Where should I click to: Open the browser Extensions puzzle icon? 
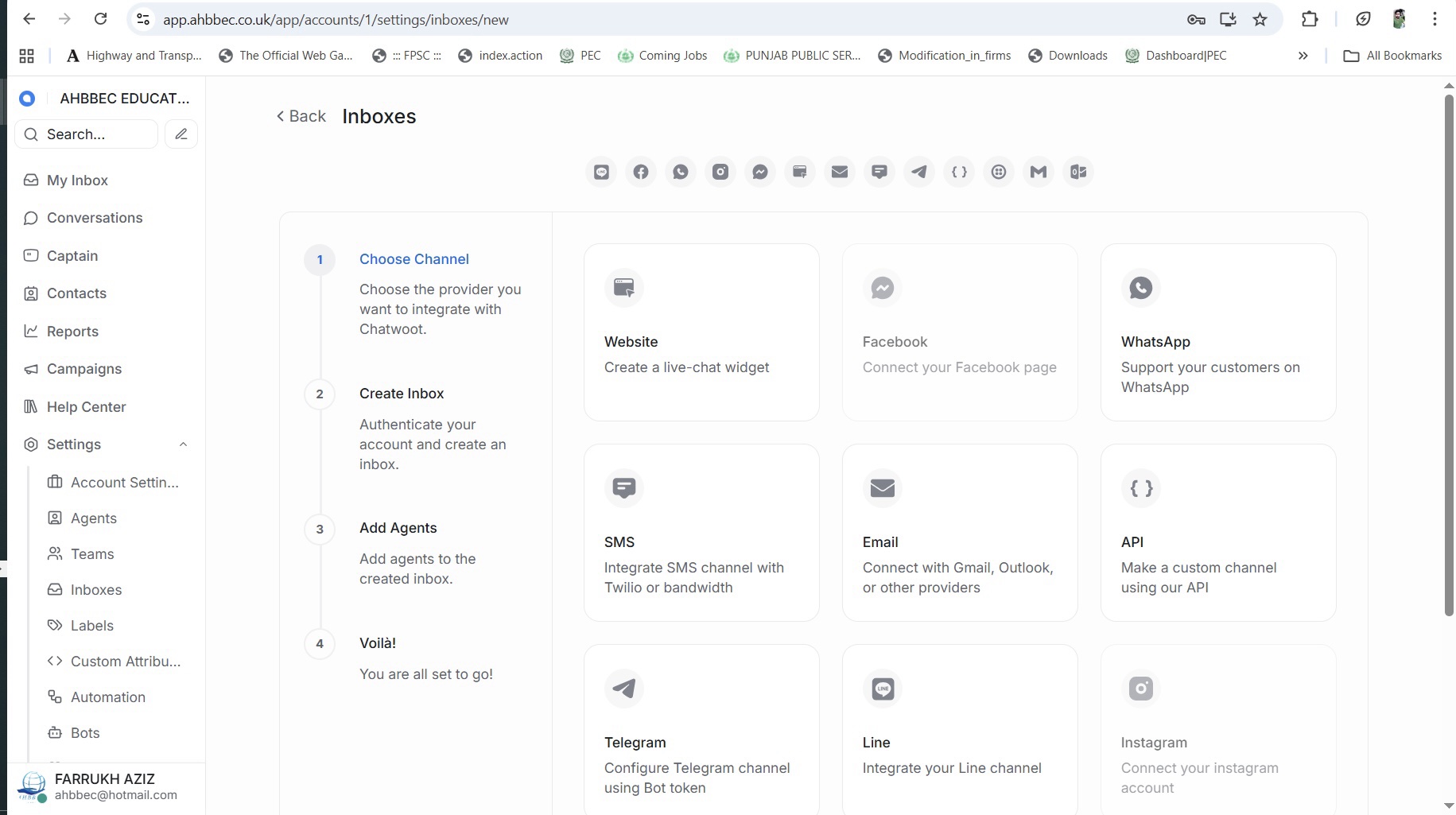tap(1310, 20)
